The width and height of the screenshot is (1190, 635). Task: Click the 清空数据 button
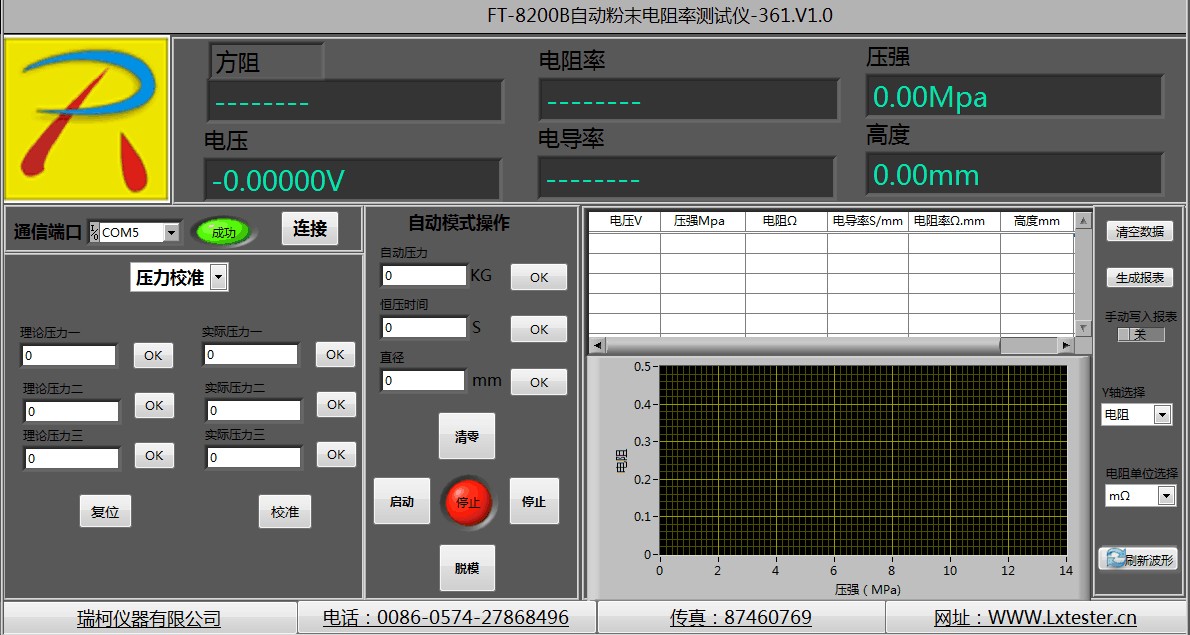1139,231
